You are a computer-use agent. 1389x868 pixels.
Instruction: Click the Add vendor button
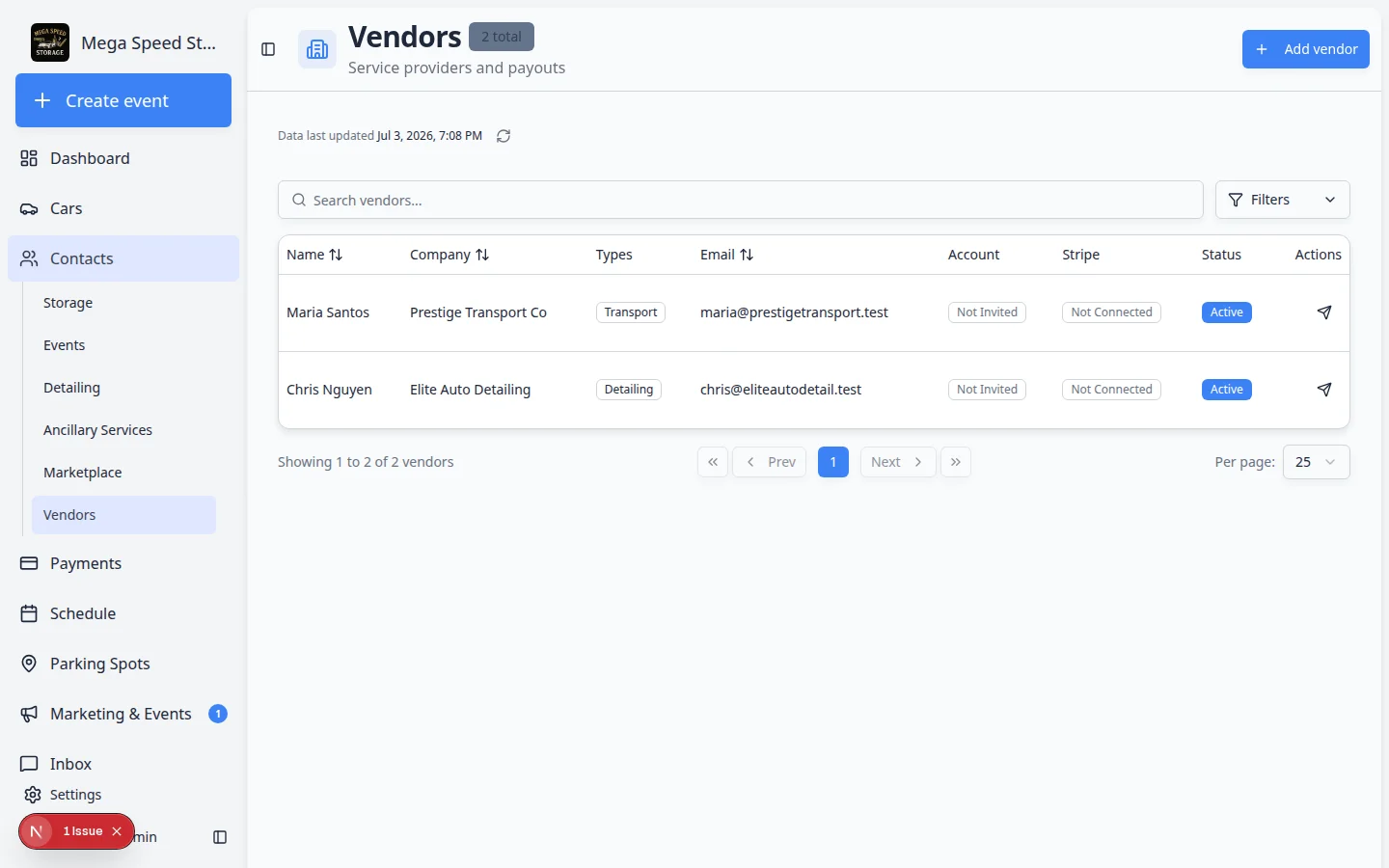tap(1305, 49)
